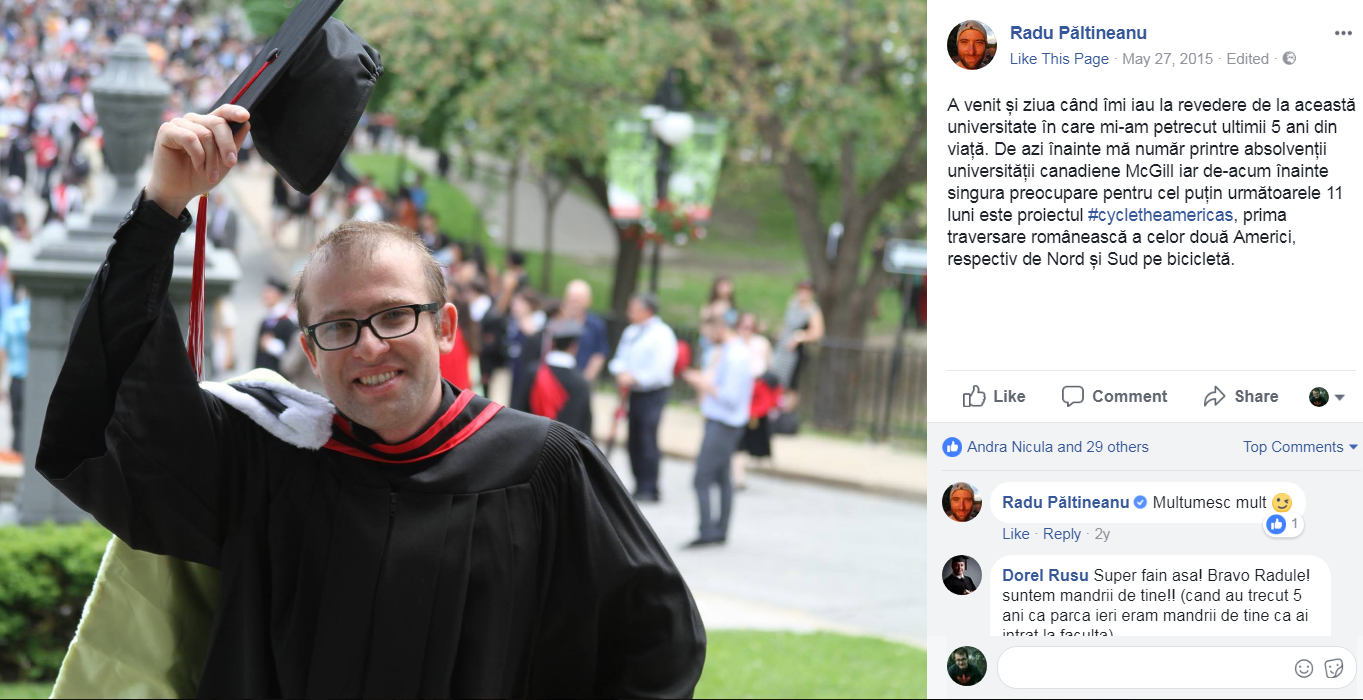Click the emoji smiley in comment box

point(1304,668)
